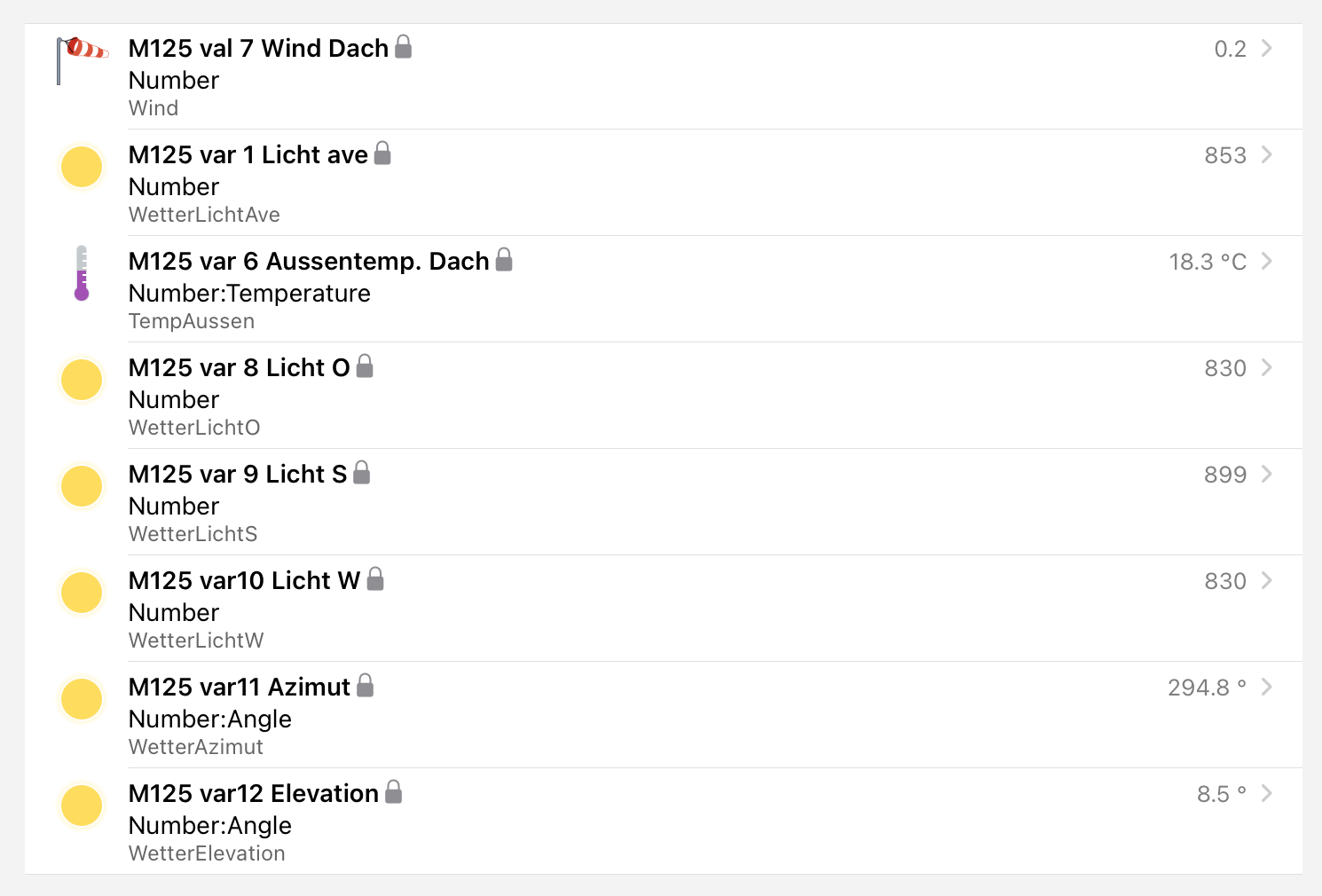Image resolution: width=1322 pixels, height=896 pixels.
Task: Click the lock icon next to Wind Dach
Action: click(403, 47)
